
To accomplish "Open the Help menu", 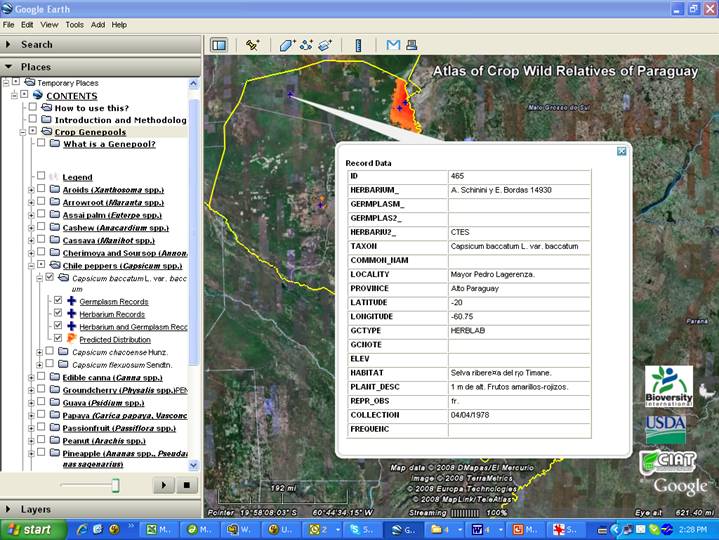I will pyautogui.click(x=119, y=25).
